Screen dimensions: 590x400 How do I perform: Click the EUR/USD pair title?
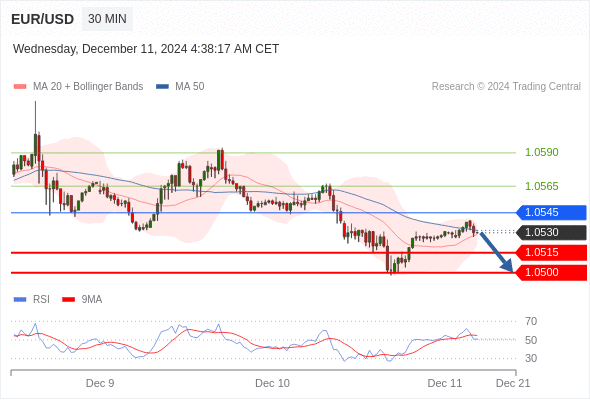[43, 19]
